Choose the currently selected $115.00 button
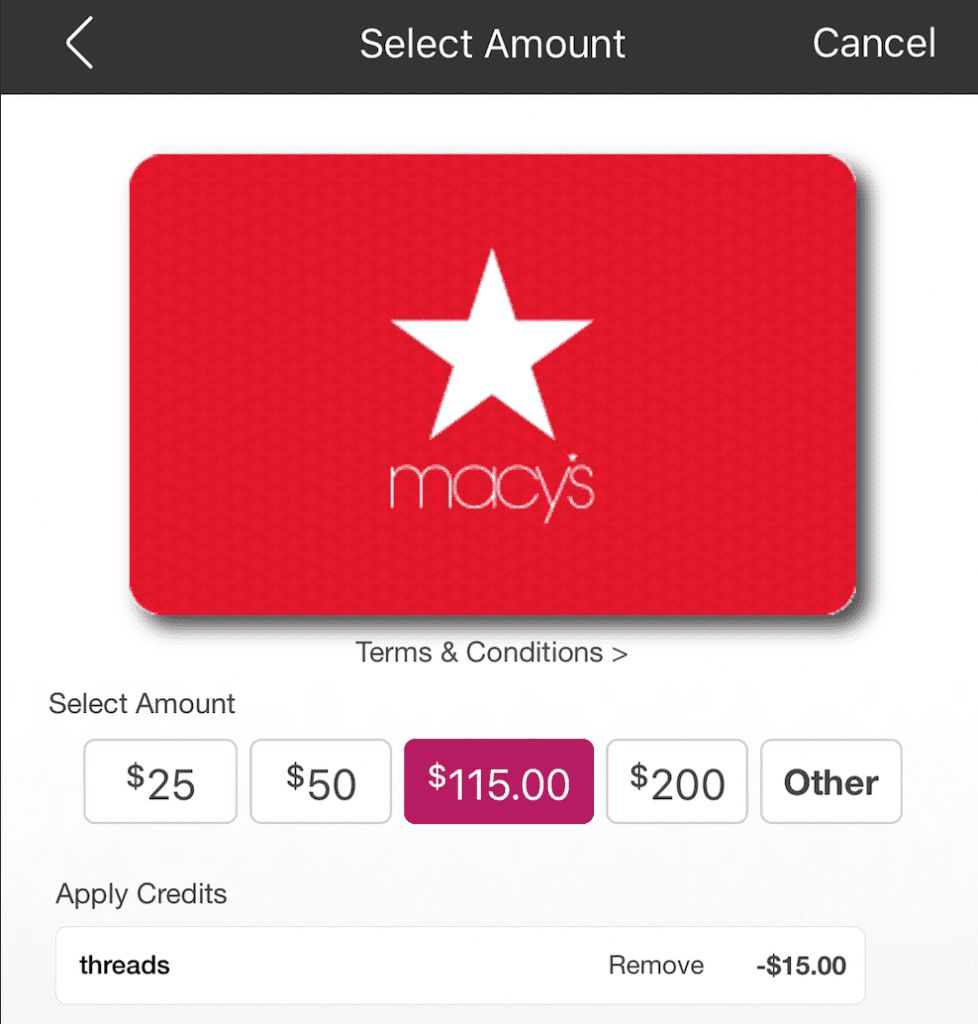This screenshot has height=1024, width=978. click(498, 781)
